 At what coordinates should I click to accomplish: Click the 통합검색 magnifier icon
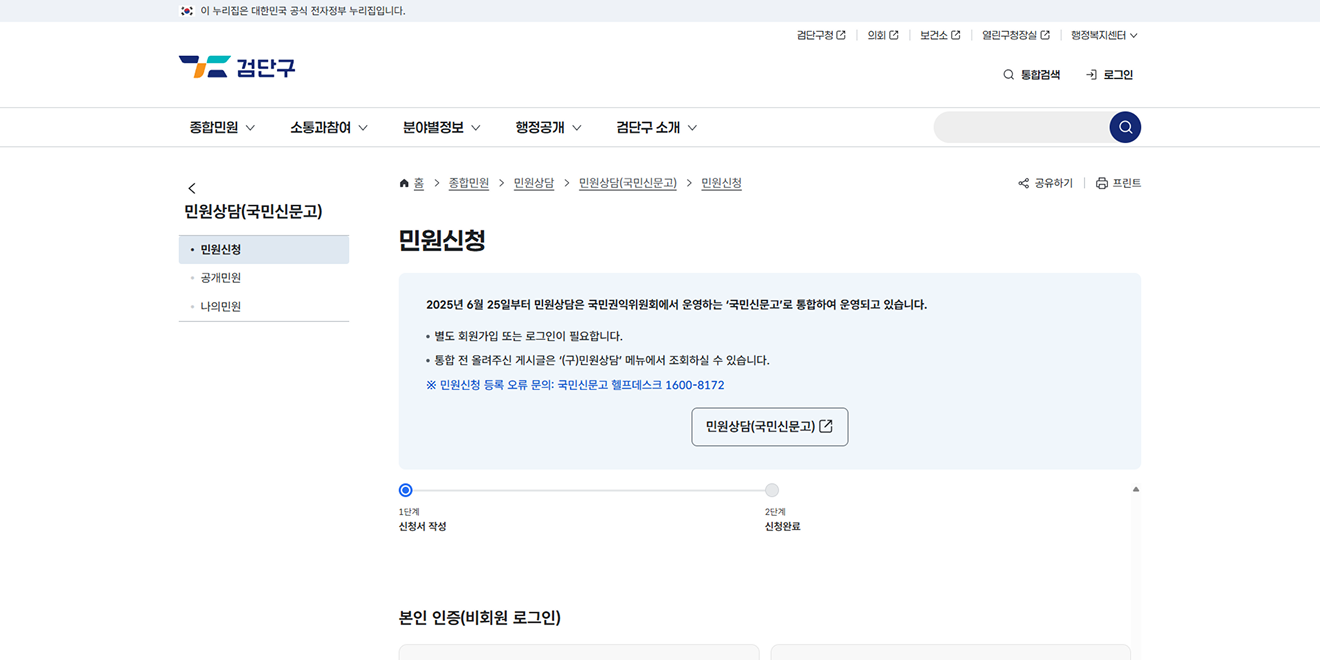click(x=1008, y=75)
